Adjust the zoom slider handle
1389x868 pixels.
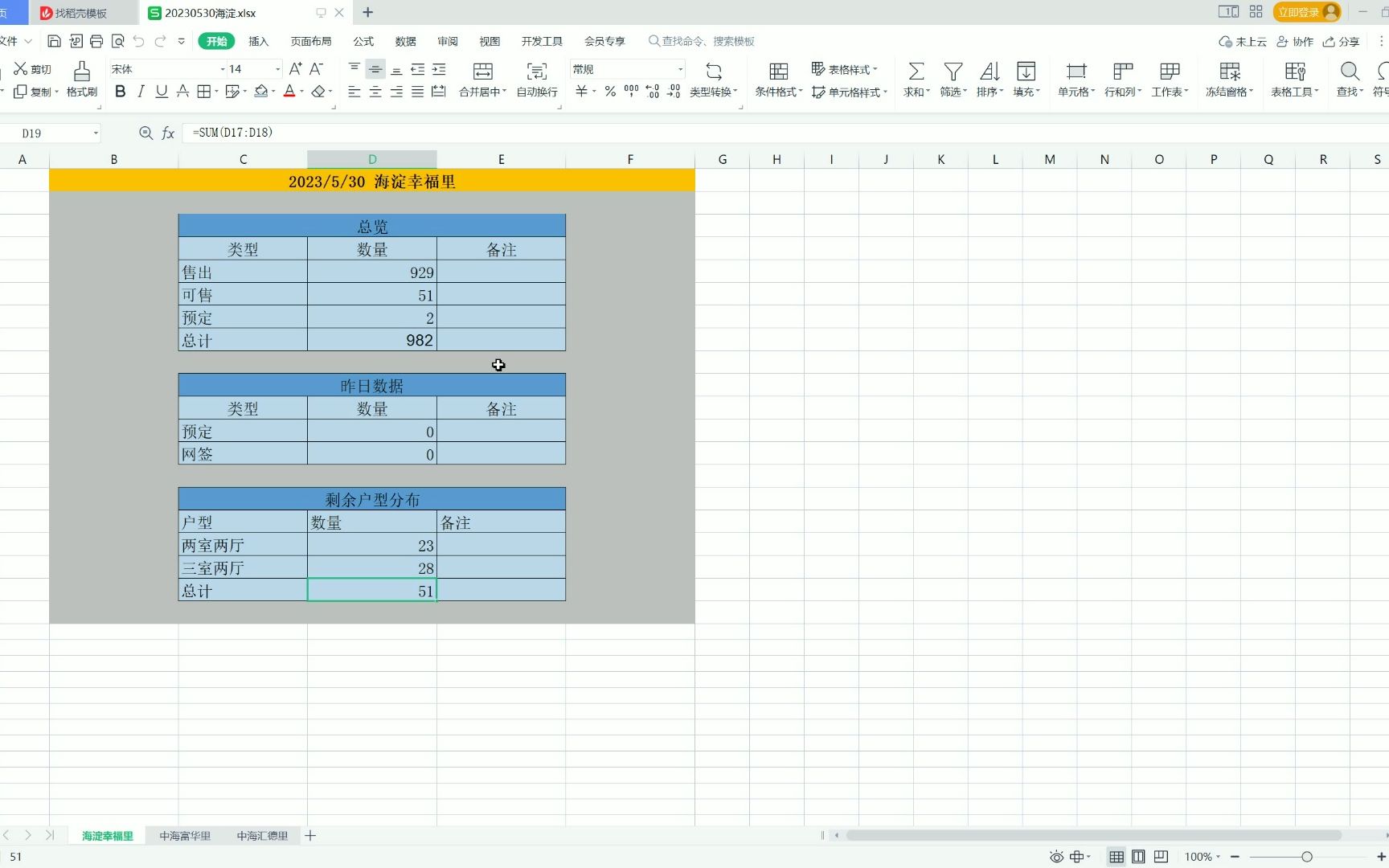(1307, 857)
